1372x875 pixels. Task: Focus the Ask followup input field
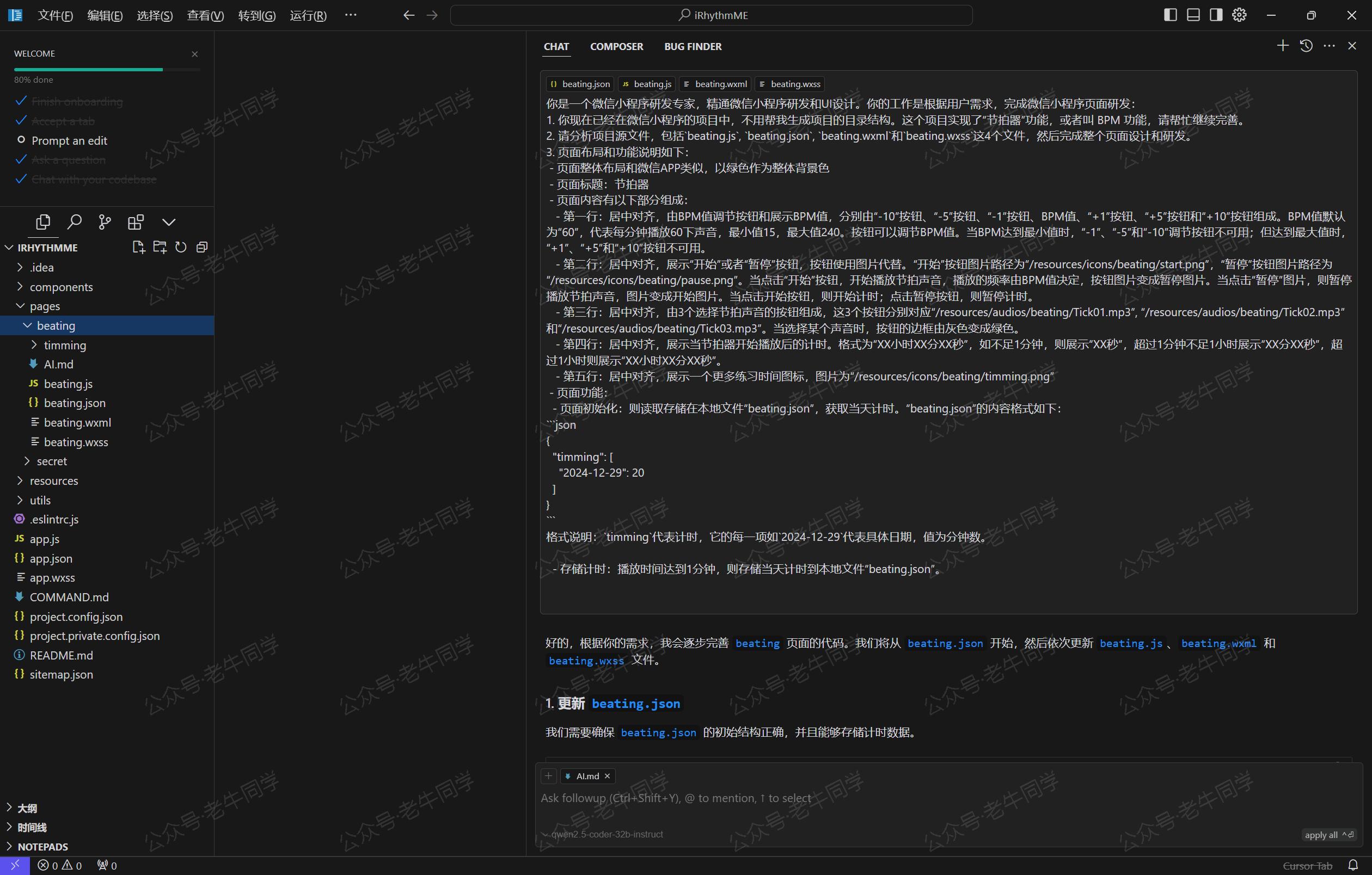[948, 798]
